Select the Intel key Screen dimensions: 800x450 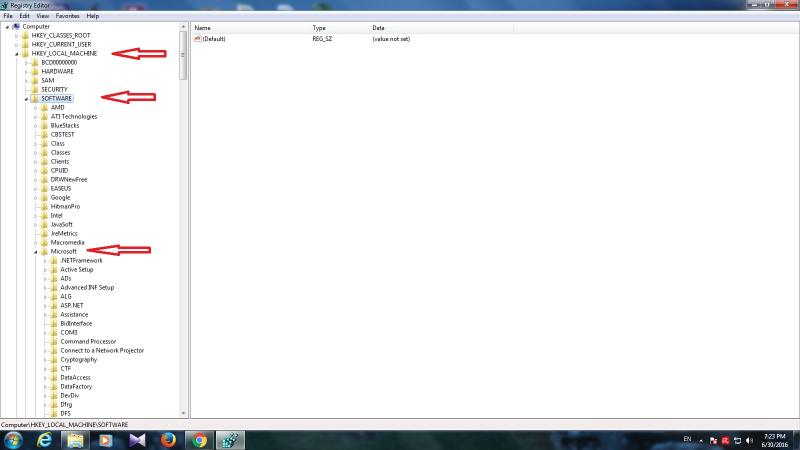[x=56, y=216]
